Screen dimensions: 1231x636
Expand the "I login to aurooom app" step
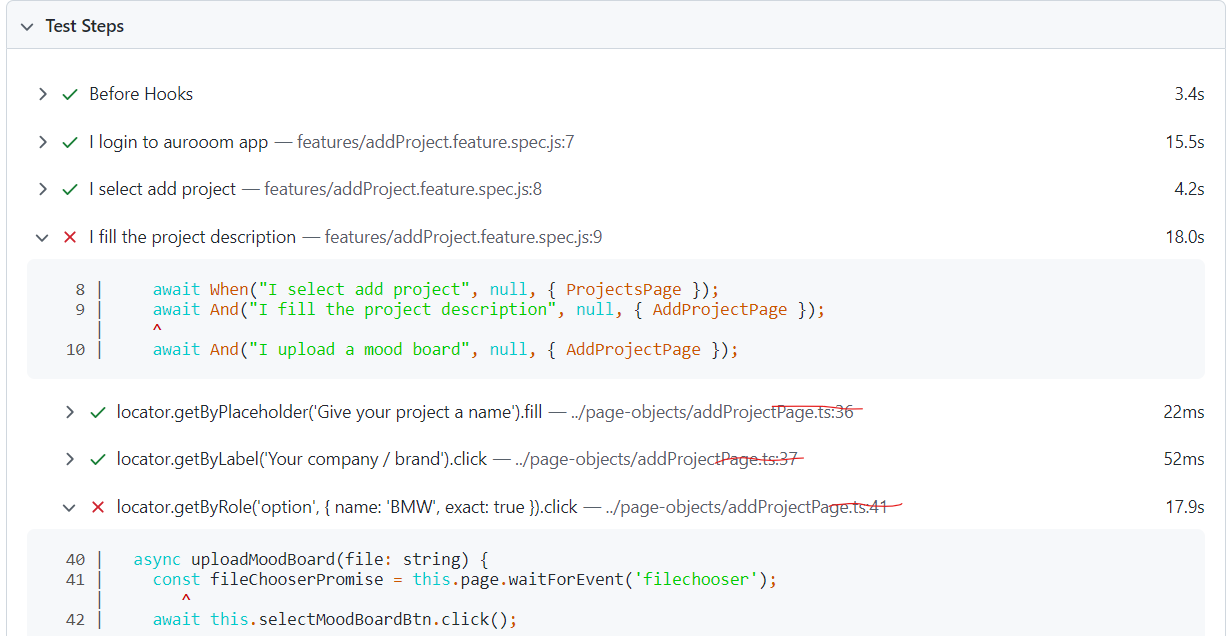[x=42, y=142]
